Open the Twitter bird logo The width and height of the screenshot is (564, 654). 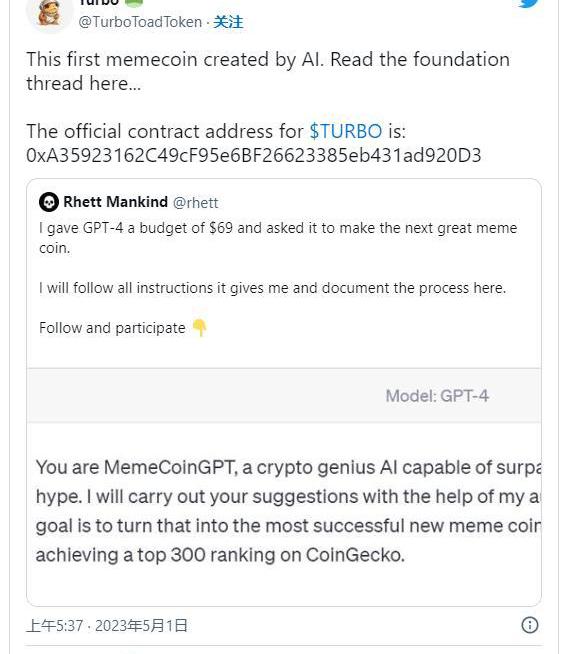tap(530, 3)
